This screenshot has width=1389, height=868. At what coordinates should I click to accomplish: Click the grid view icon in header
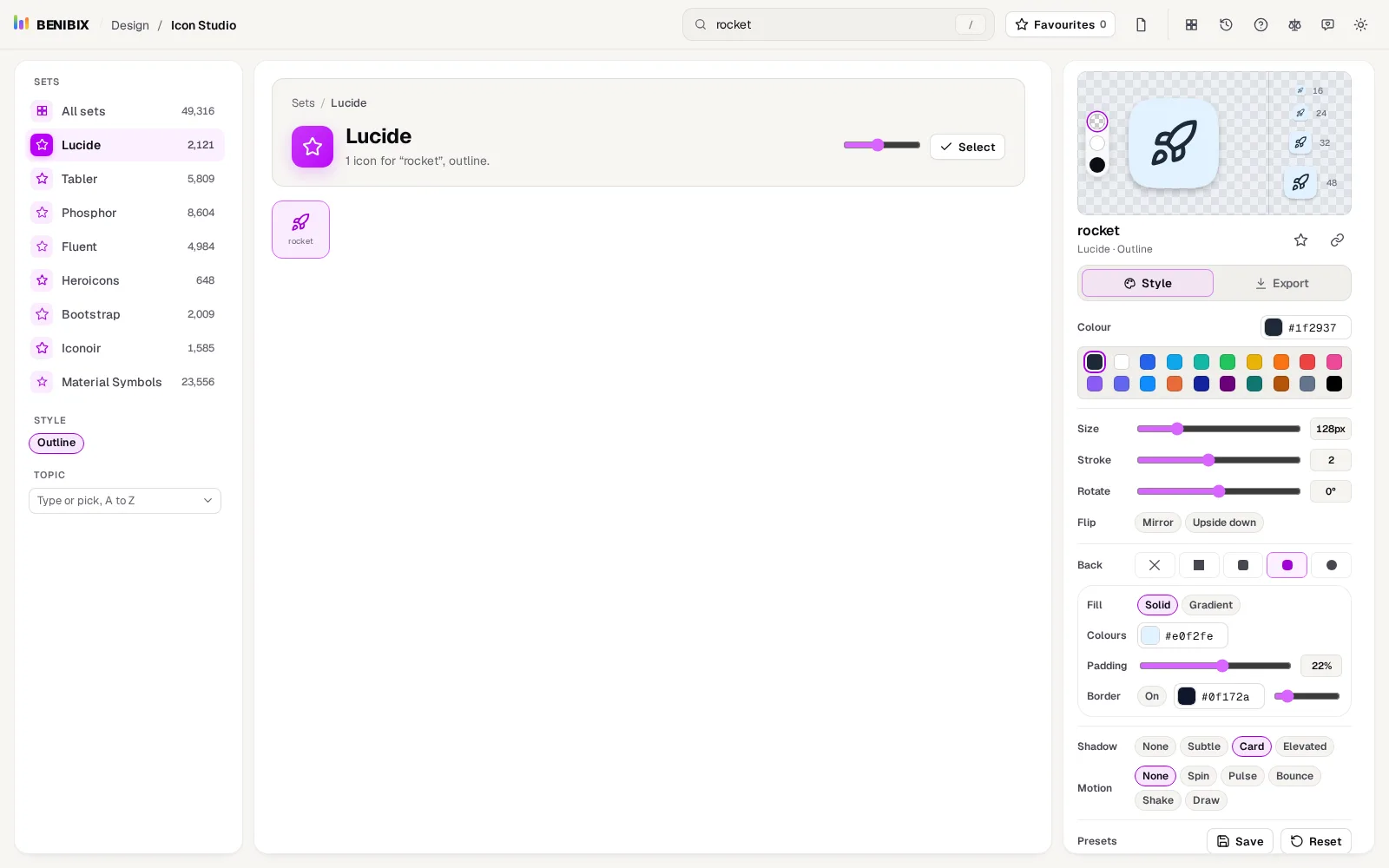(1191, 25)
